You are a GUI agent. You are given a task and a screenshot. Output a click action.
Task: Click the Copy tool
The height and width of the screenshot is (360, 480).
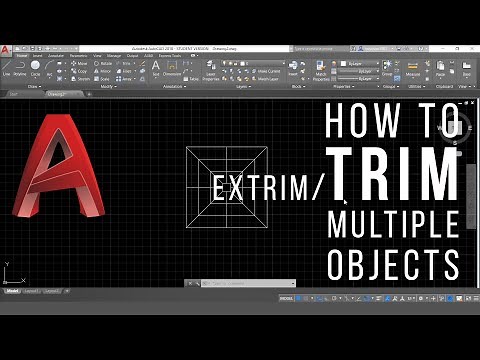click(x=79, y=71)
